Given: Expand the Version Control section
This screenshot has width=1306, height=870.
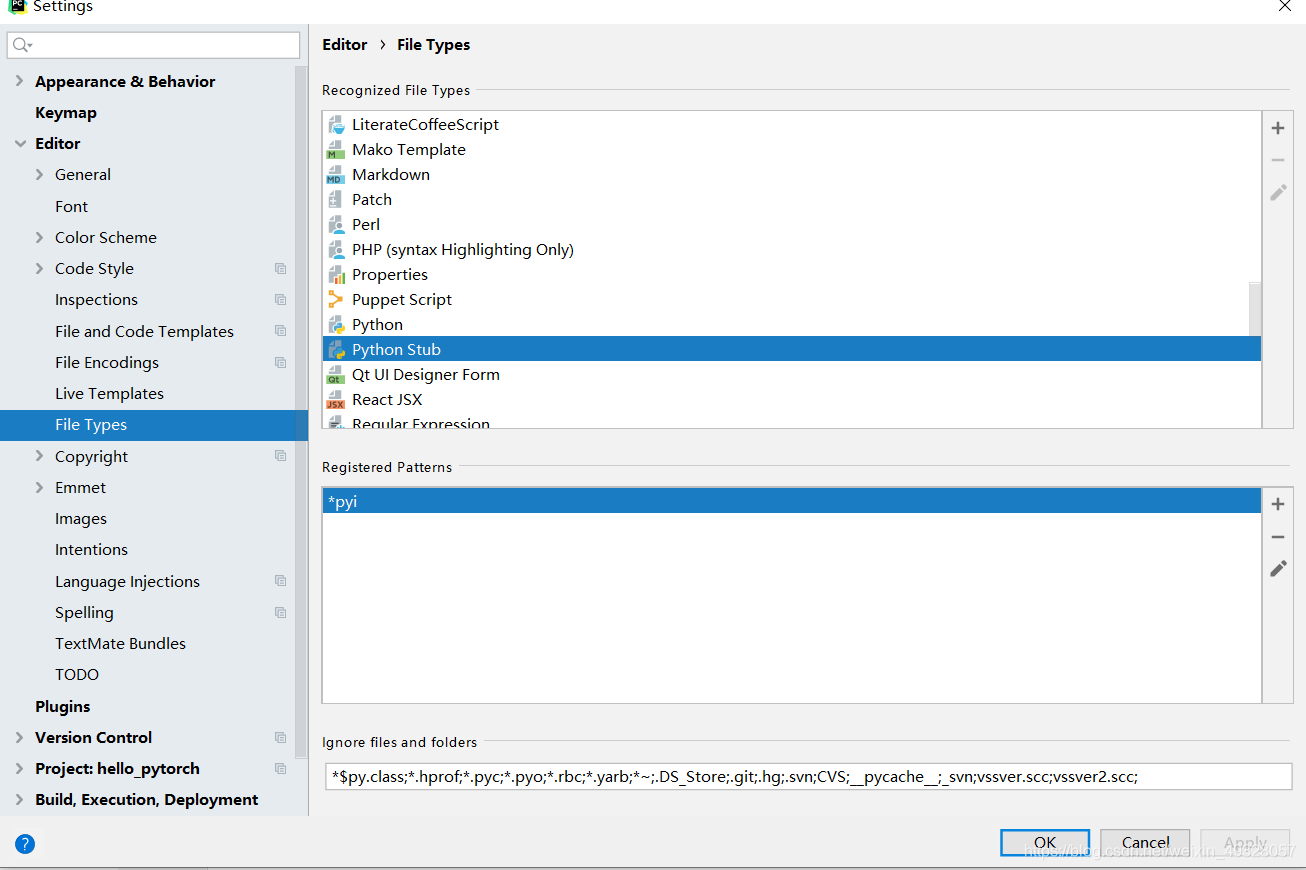Looking at the screenshot, I should pyautogui.click(x=20, y=738).
